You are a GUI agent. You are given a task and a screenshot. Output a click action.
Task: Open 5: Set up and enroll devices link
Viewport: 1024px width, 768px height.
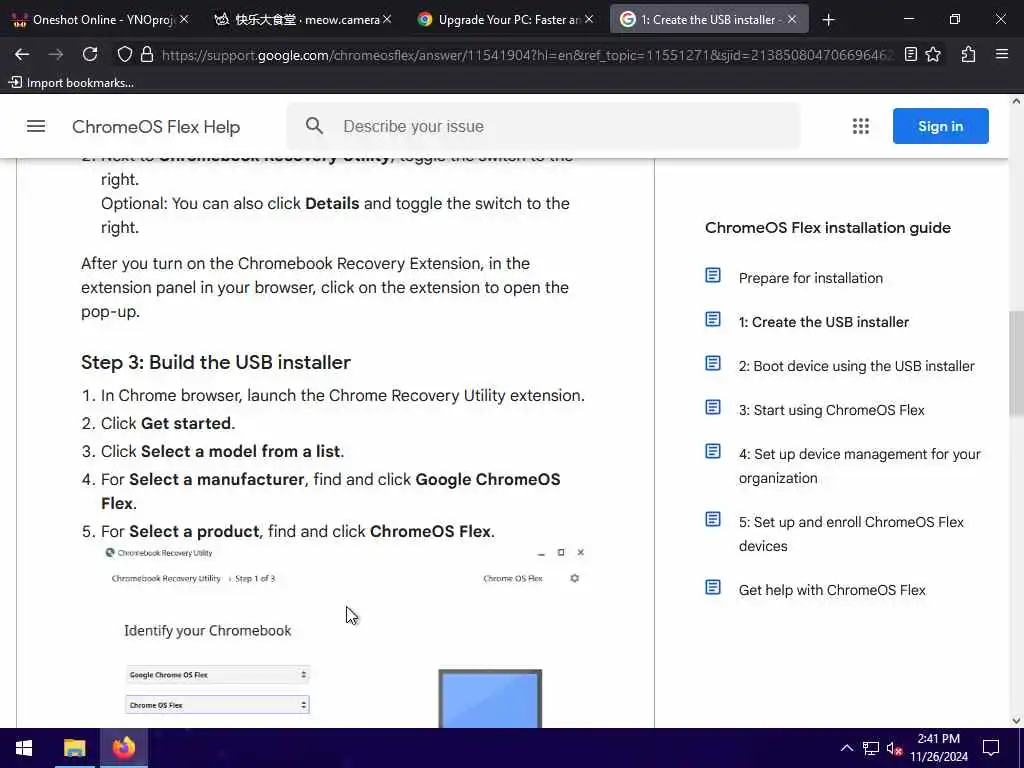click(x=851, y=534)
